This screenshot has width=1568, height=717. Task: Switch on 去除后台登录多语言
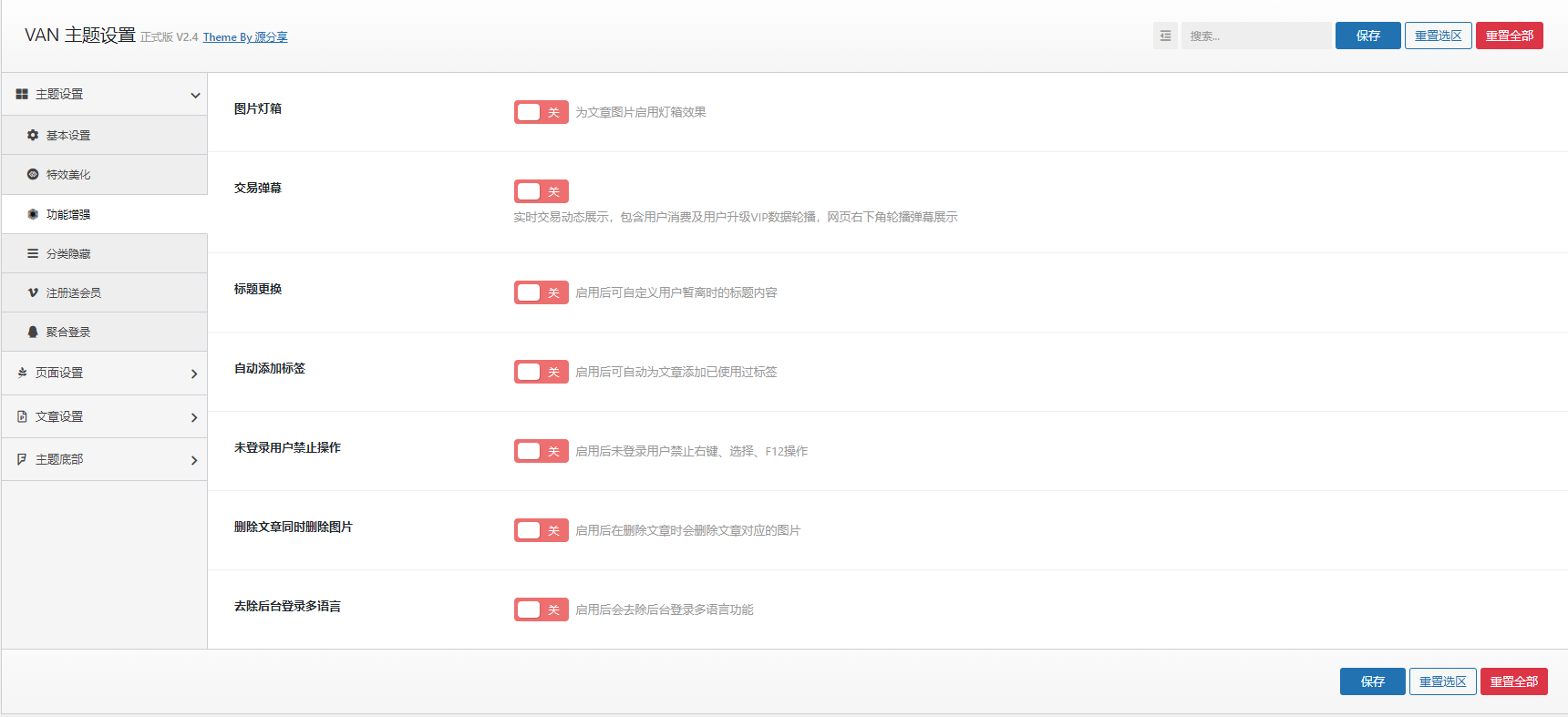click(542, 609)
